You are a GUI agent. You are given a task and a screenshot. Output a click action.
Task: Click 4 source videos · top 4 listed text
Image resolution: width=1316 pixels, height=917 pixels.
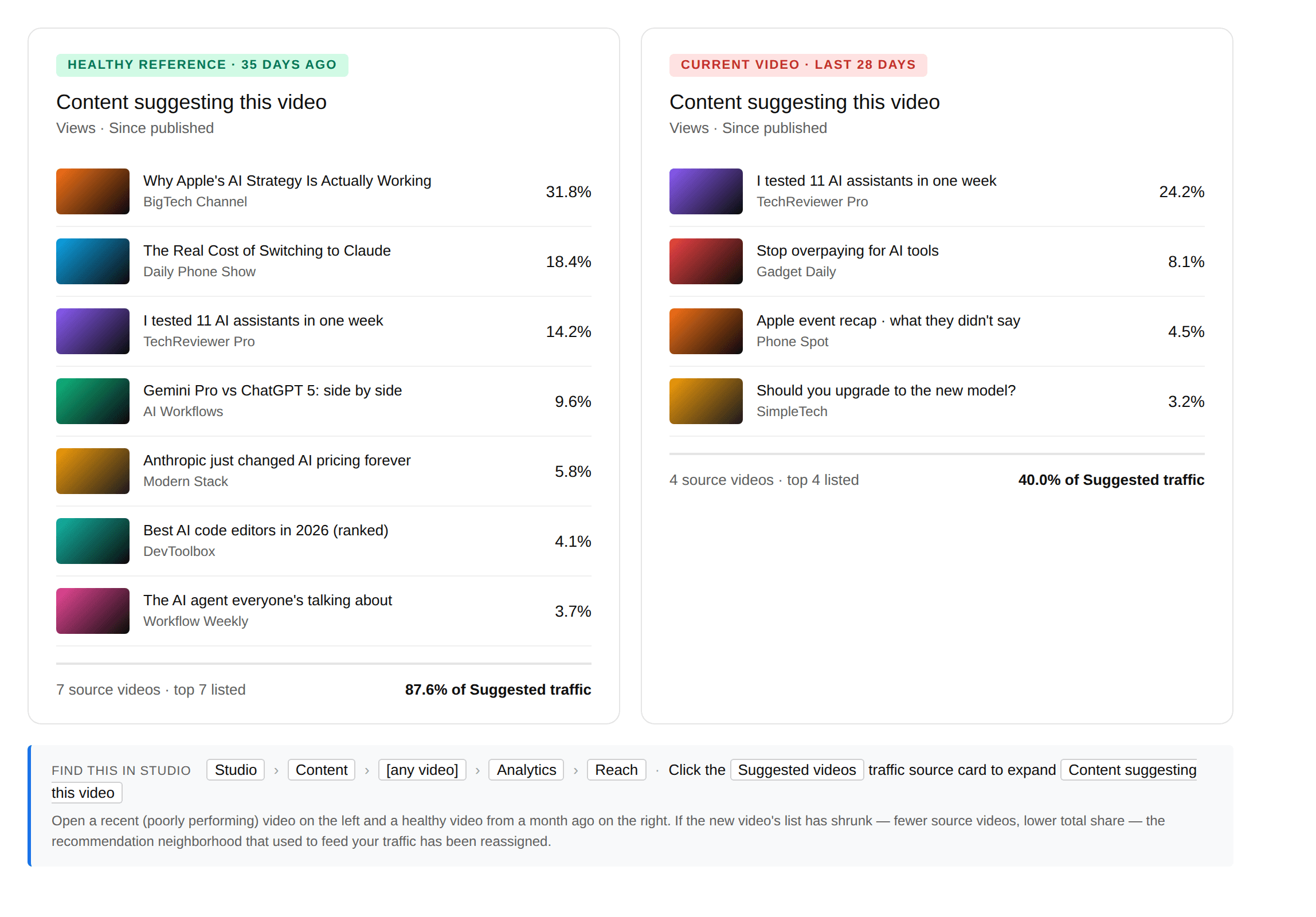(x=764, y=480)
